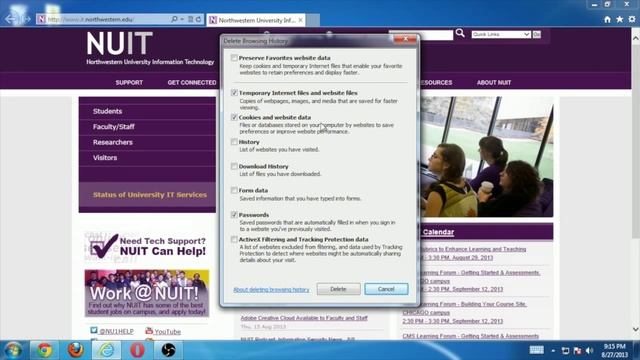
Task: Click the Go button next to Quick Links
Action: pyautogui.click(x=537, y=34)
